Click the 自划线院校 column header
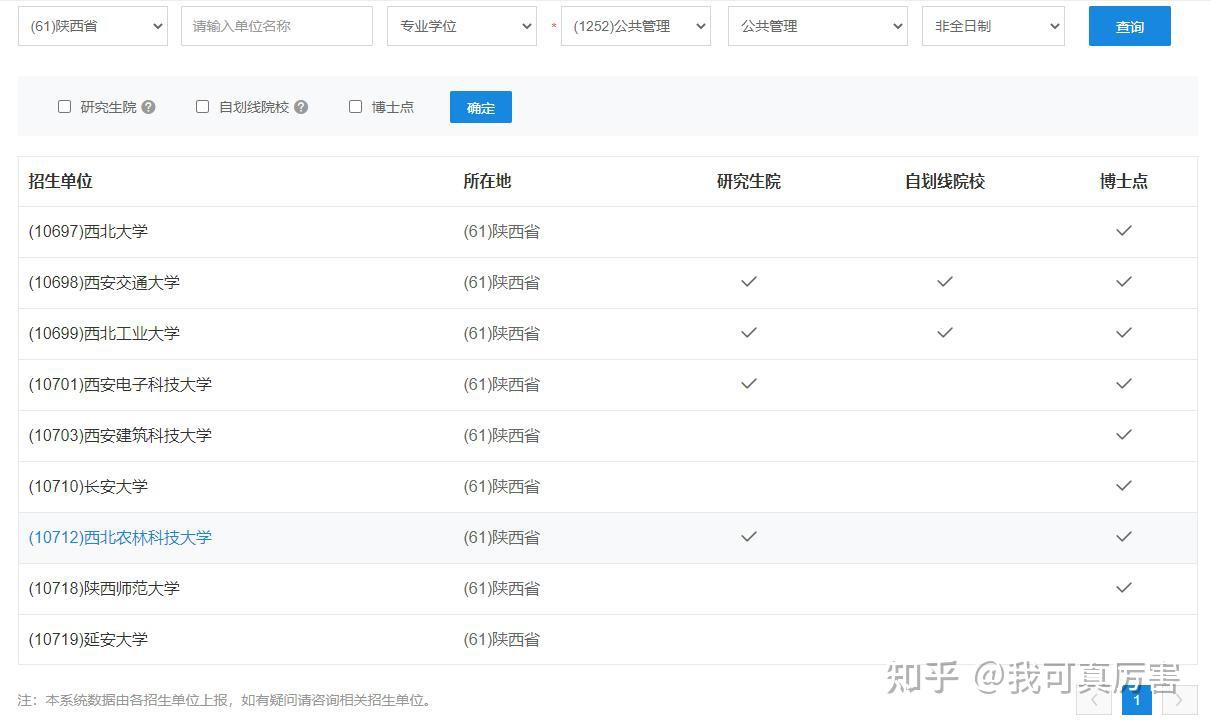 point(945,181)
